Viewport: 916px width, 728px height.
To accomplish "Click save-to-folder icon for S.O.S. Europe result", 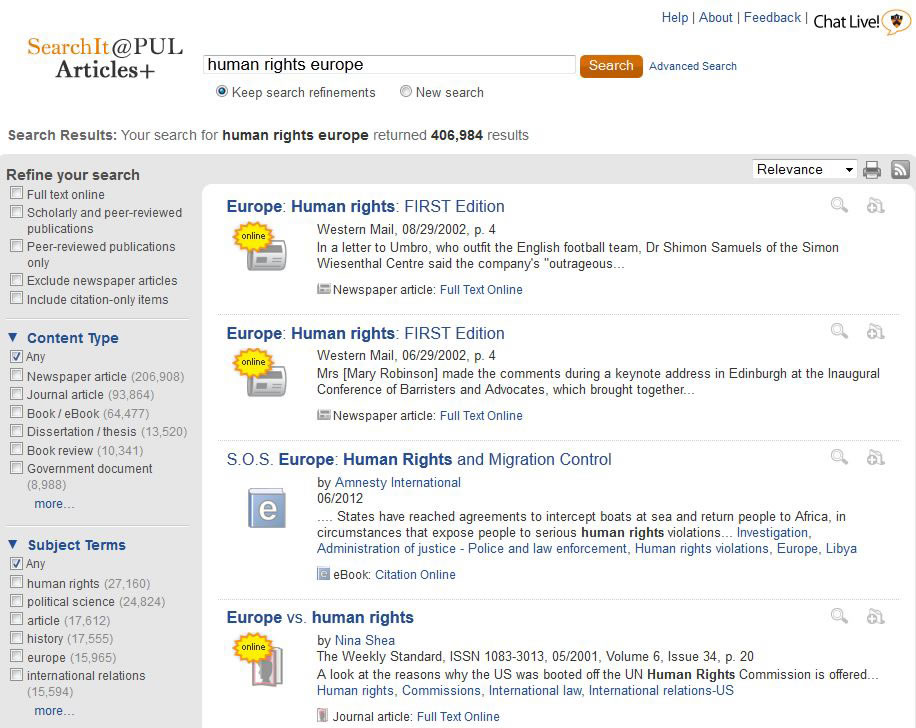I will coord(875,458).
